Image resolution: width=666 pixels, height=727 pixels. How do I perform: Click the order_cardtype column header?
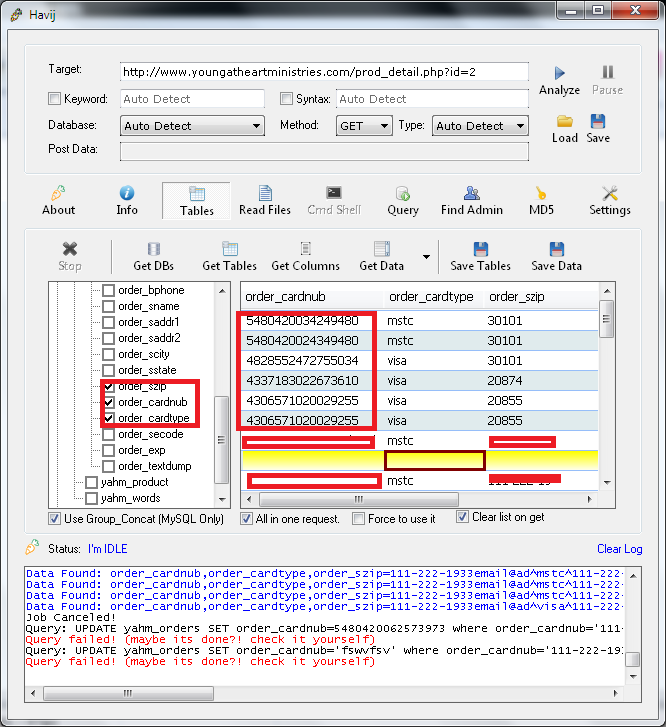(434, 297)
